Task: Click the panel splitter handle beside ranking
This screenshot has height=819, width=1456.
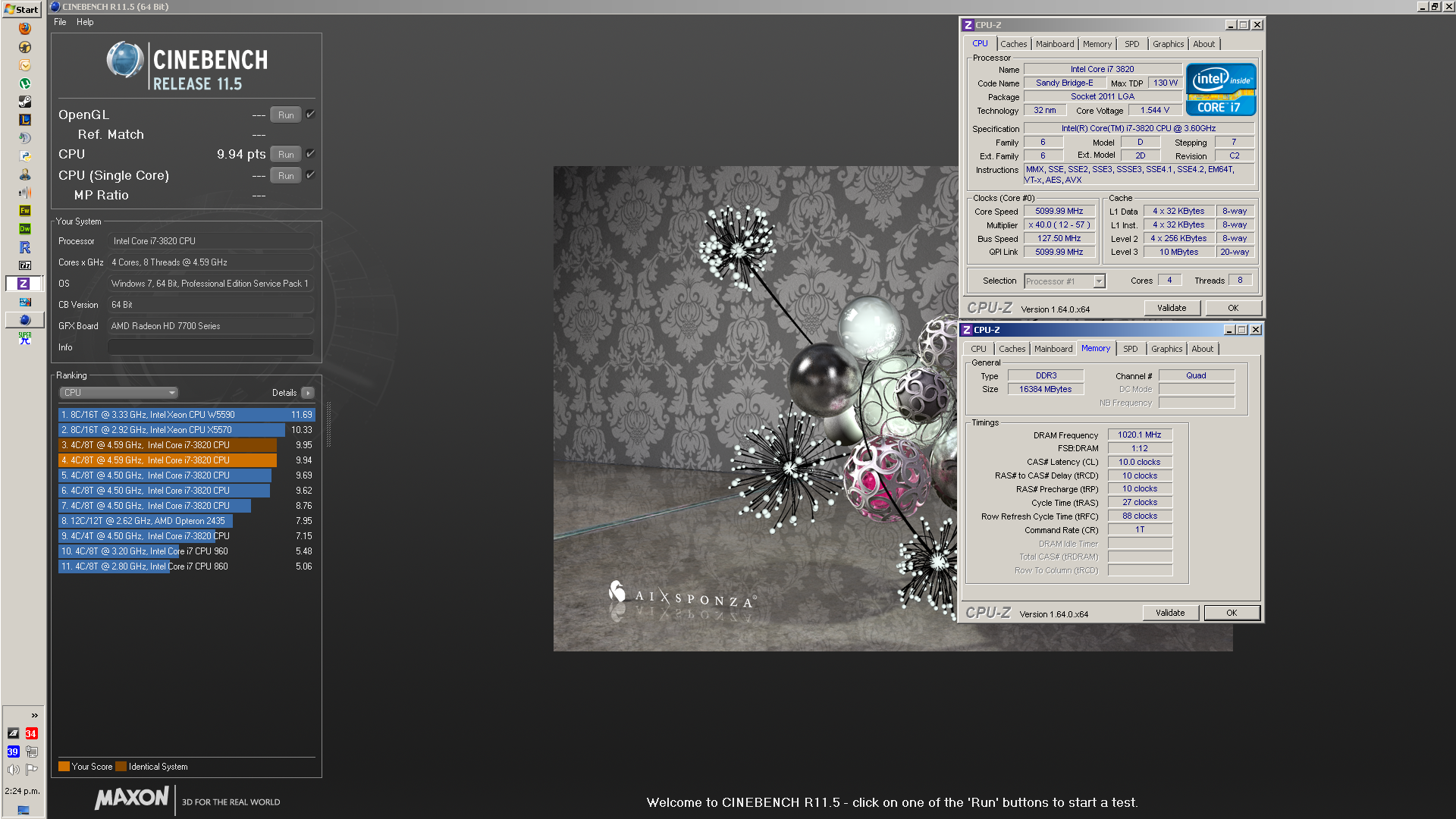Action: 328,424
